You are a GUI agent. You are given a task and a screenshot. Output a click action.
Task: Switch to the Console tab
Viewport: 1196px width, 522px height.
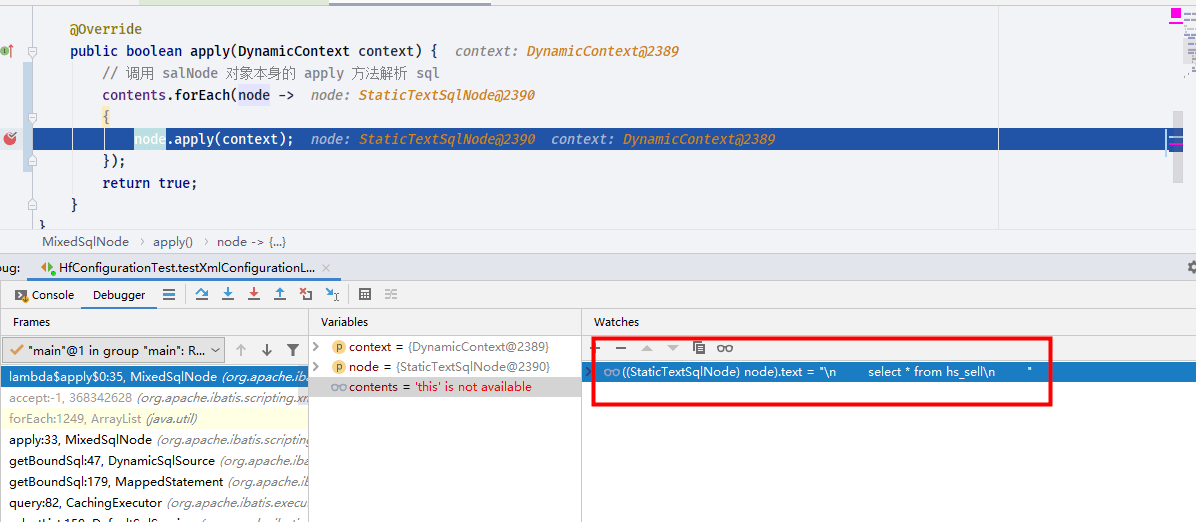(x=45, y=295)
